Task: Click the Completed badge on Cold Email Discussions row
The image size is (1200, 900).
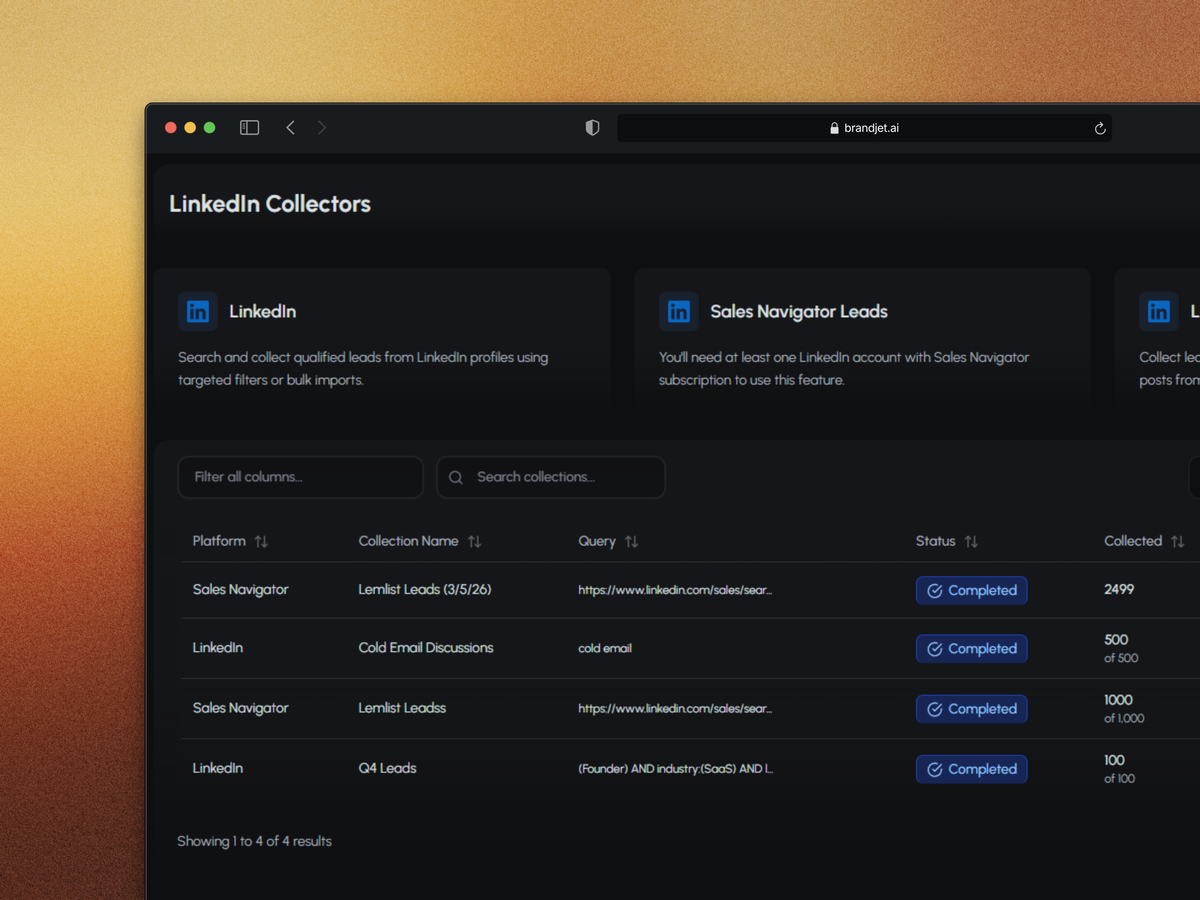Action: click(x=971, y=648)
